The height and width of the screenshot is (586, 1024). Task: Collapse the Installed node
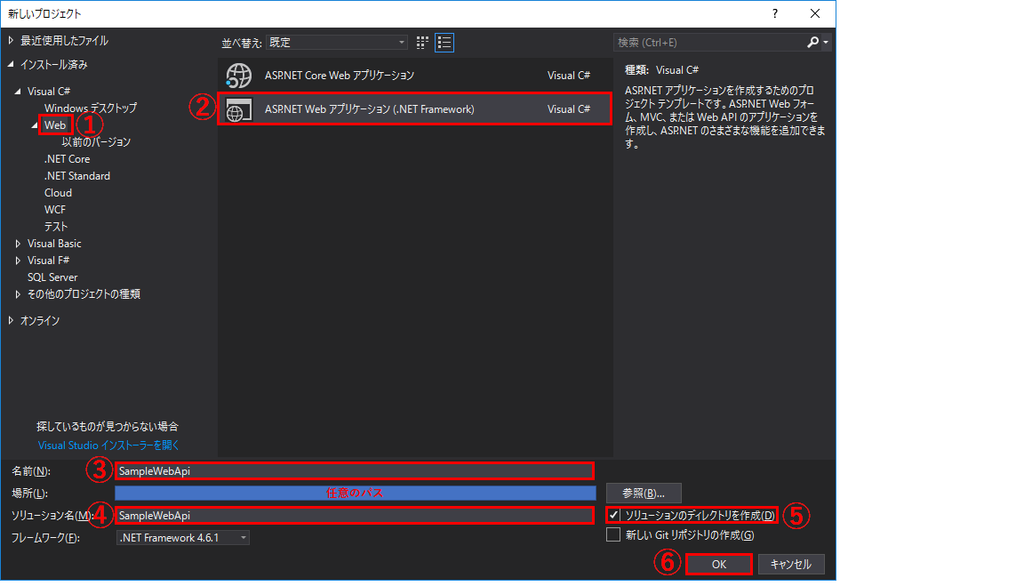click(10, 65)
